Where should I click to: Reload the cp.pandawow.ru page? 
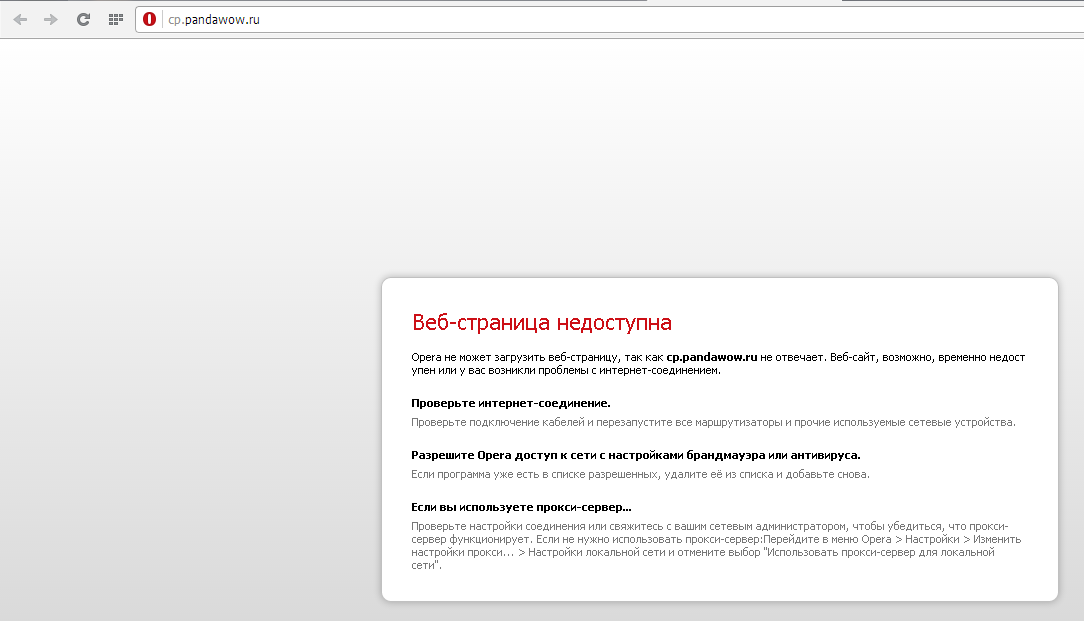83,19
